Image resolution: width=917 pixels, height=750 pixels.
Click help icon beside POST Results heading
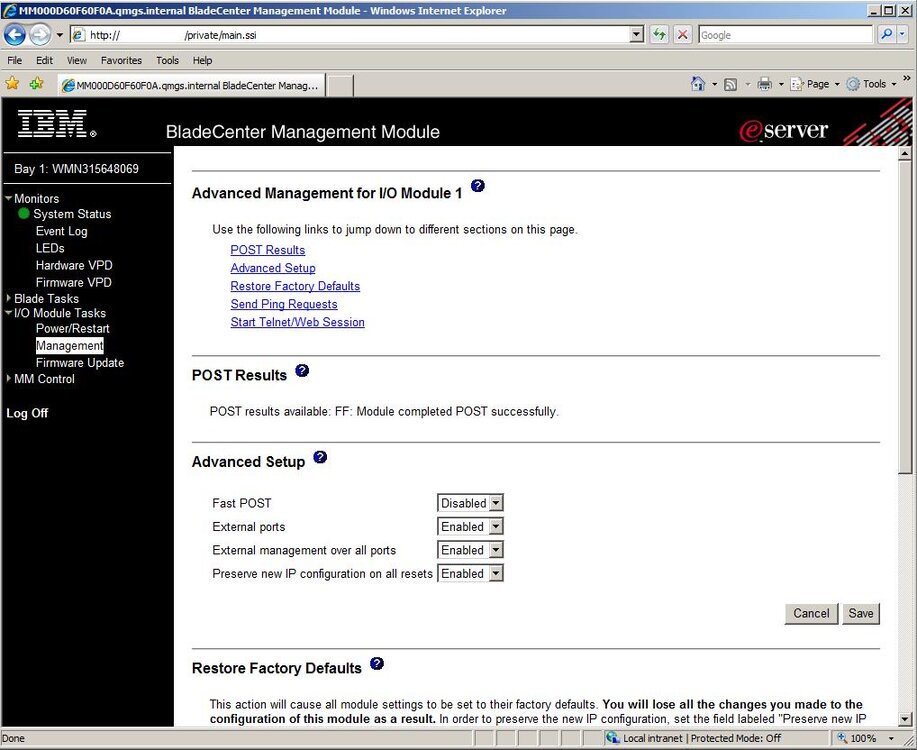point(302,370)
